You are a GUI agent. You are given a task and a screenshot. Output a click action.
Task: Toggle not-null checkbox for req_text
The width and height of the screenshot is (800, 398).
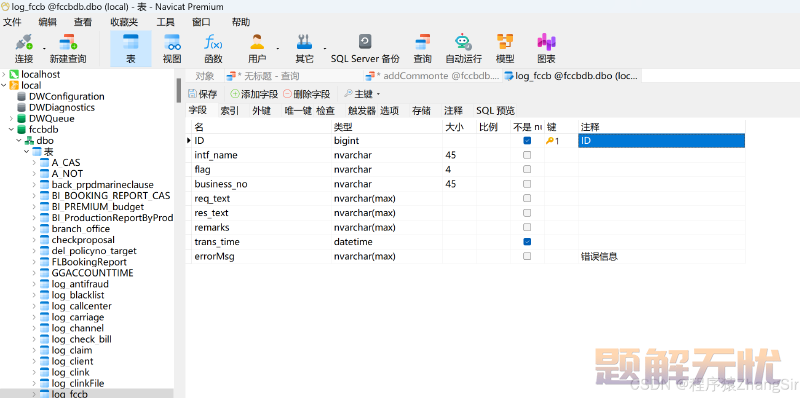pos(527,198)
